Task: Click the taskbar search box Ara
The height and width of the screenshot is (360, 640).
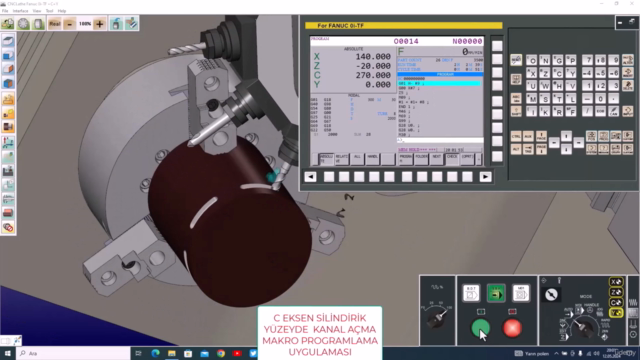Action: coord(73,353)
